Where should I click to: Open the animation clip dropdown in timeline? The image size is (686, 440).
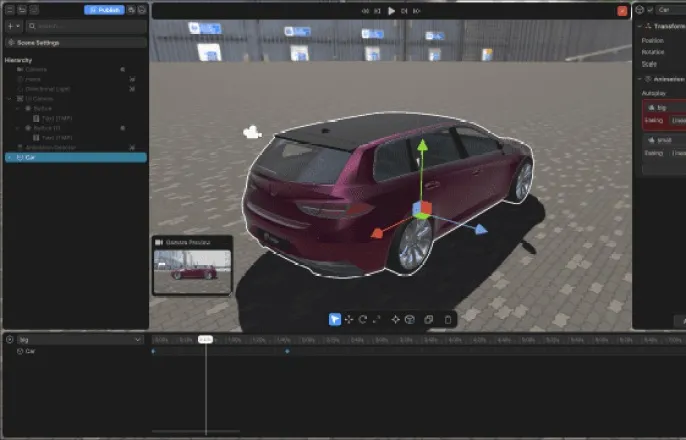coord(80,339)
